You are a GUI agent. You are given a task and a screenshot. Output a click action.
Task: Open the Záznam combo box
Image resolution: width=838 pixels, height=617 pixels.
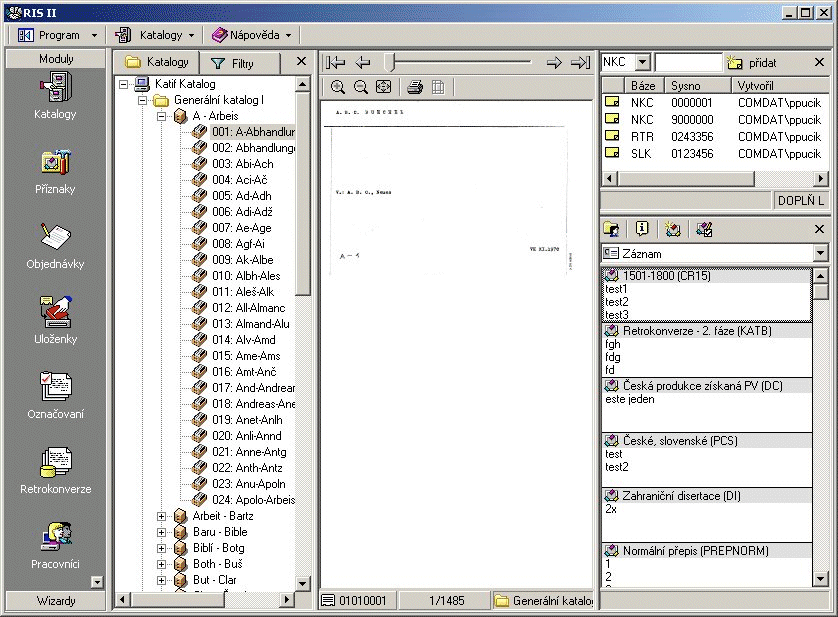click(x=820, y=254)
